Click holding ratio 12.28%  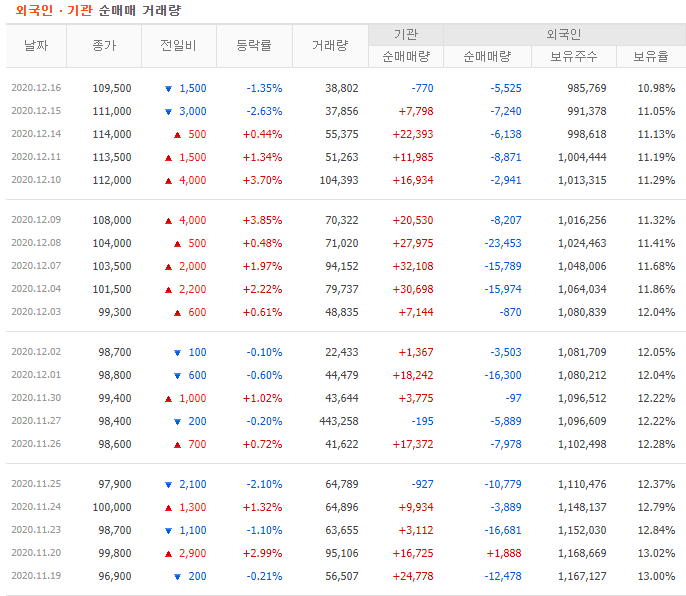click(656, 444)
